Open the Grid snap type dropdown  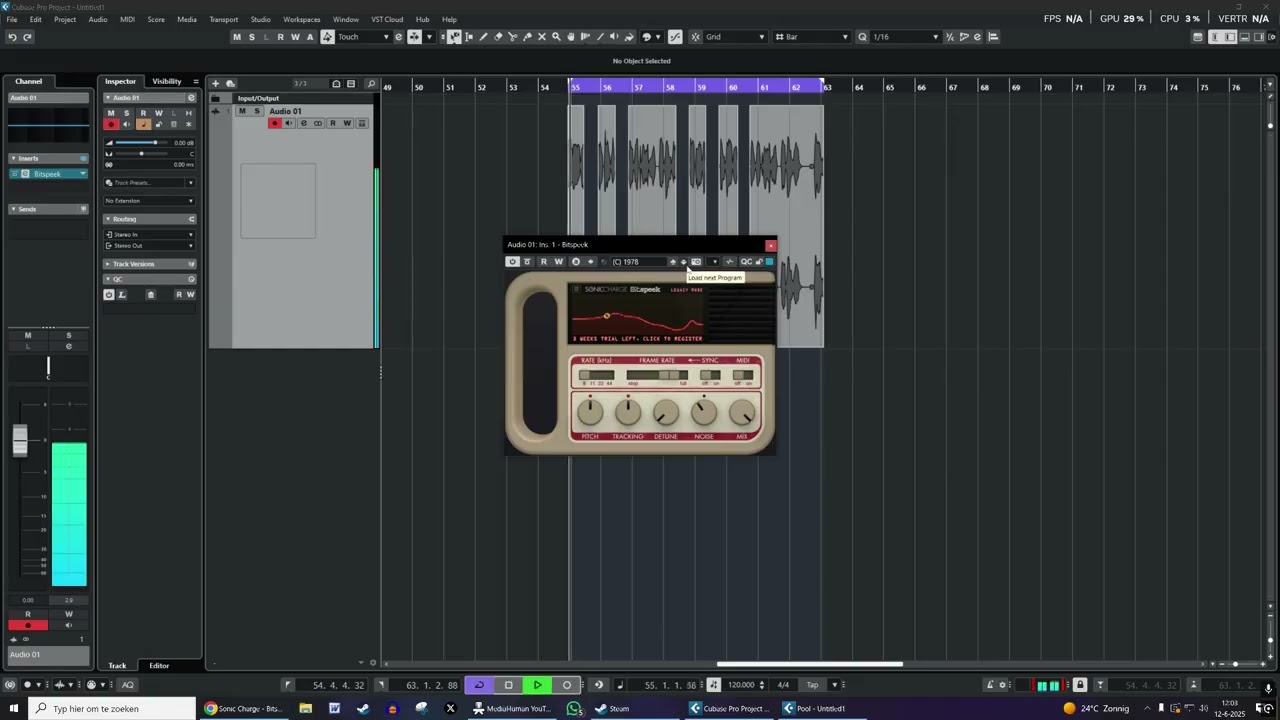pos(735,37)
